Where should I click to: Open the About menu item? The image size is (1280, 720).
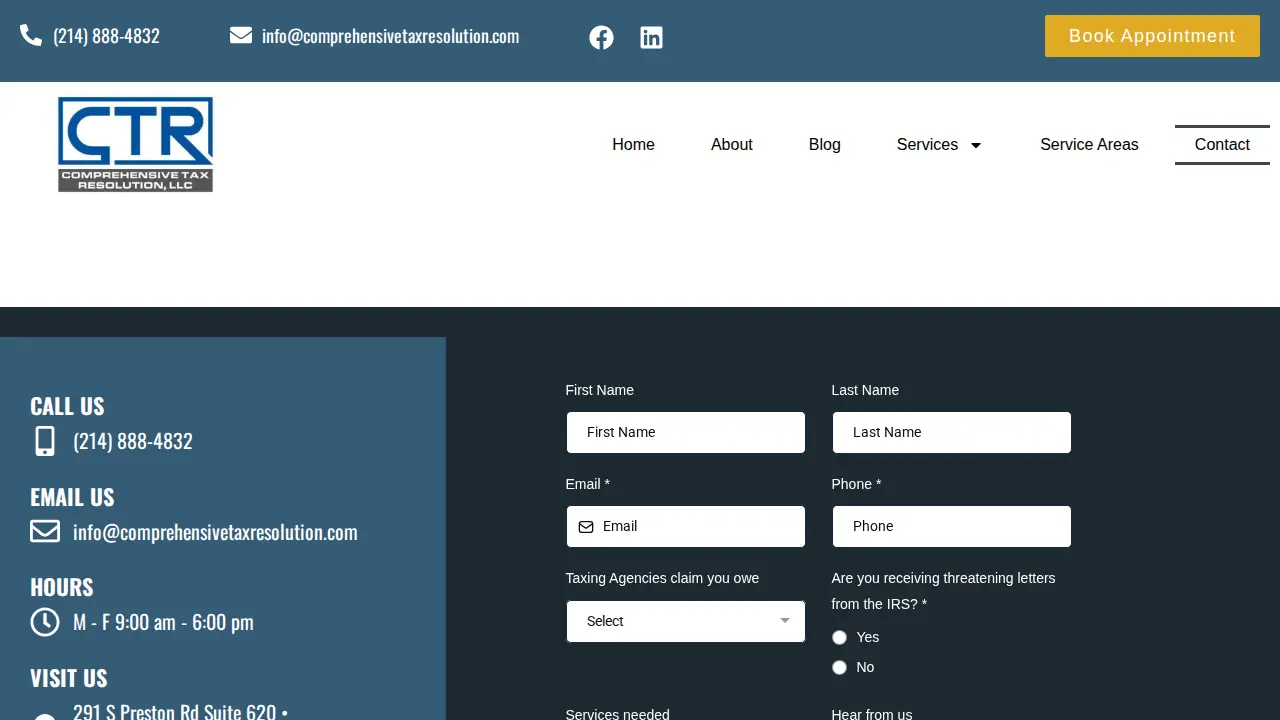(732, 145)
